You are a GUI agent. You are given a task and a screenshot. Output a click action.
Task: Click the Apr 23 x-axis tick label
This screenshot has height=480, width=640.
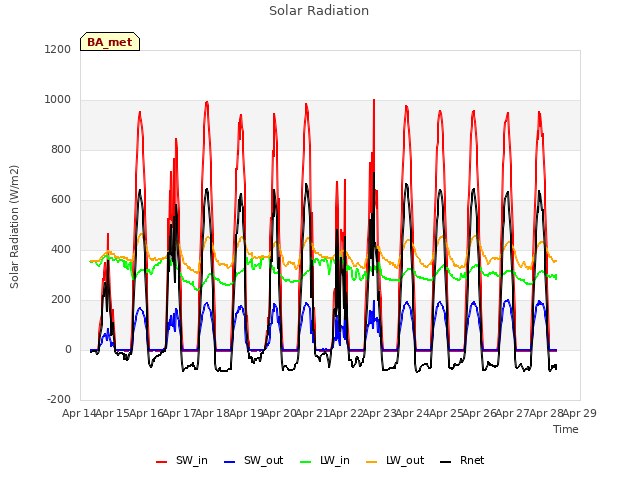380,413
